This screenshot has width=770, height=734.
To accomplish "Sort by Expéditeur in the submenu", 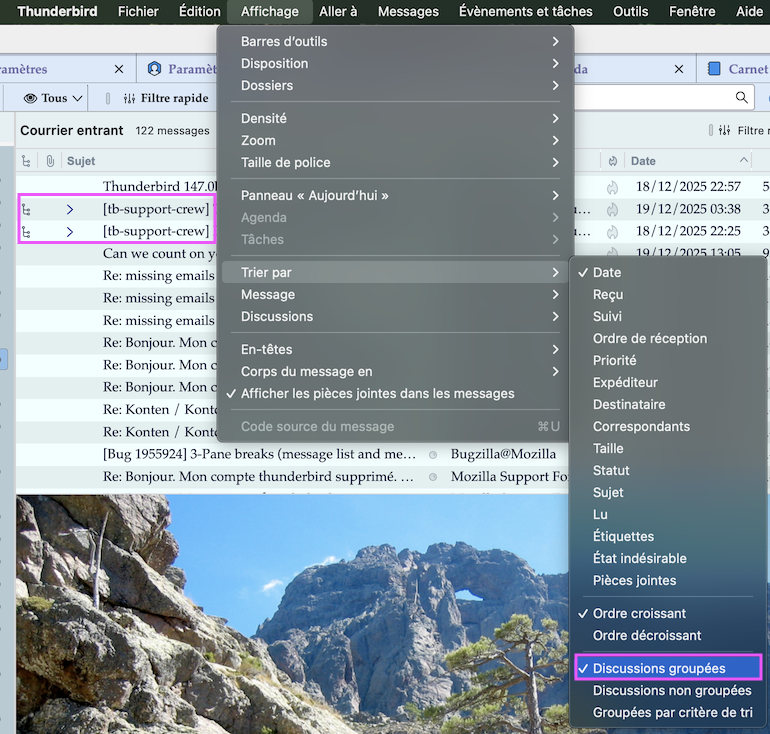I will [x=625, y=382].
